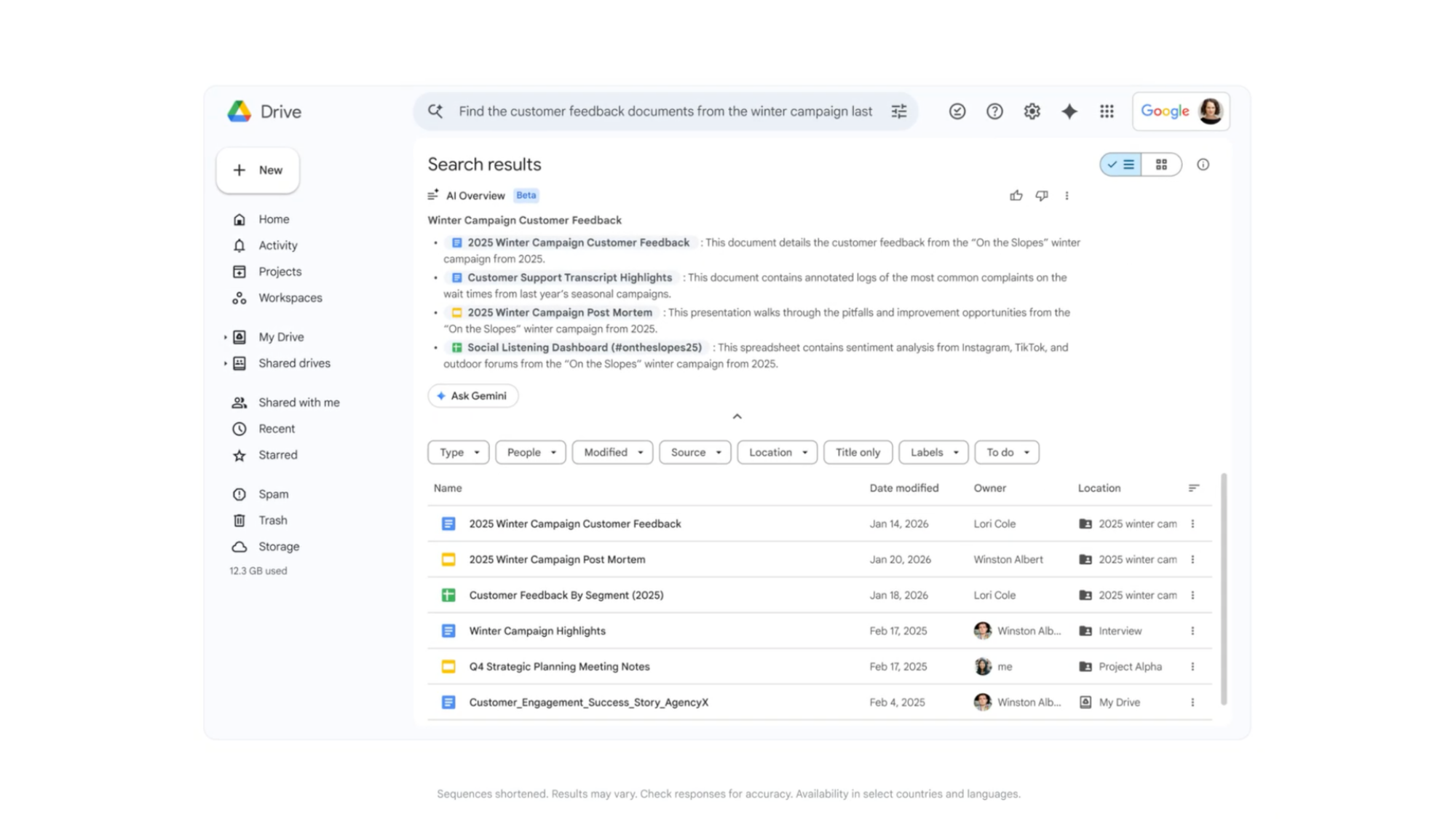Open the Trash from the sidebar
This screenshot has height=819, width=1456.
(272, 520)
